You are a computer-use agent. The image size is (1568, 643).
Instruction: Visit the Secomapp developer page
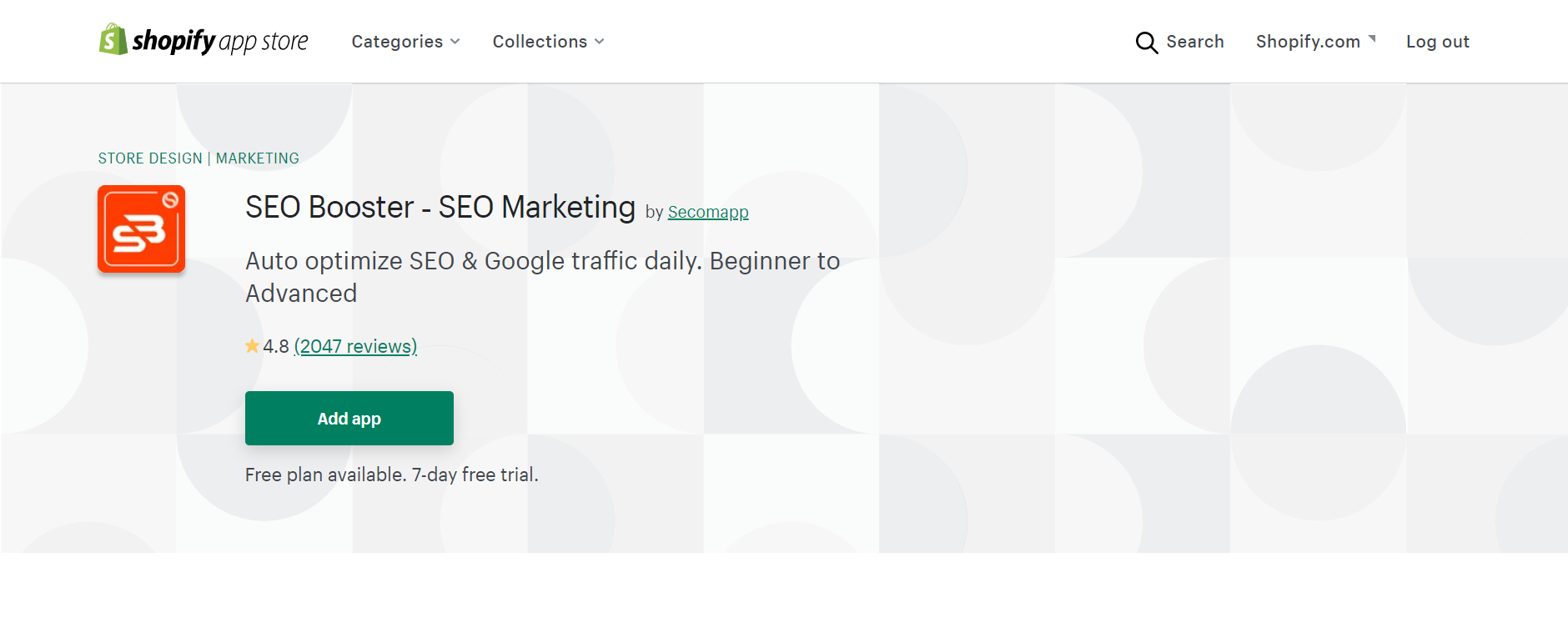(708, 212)
